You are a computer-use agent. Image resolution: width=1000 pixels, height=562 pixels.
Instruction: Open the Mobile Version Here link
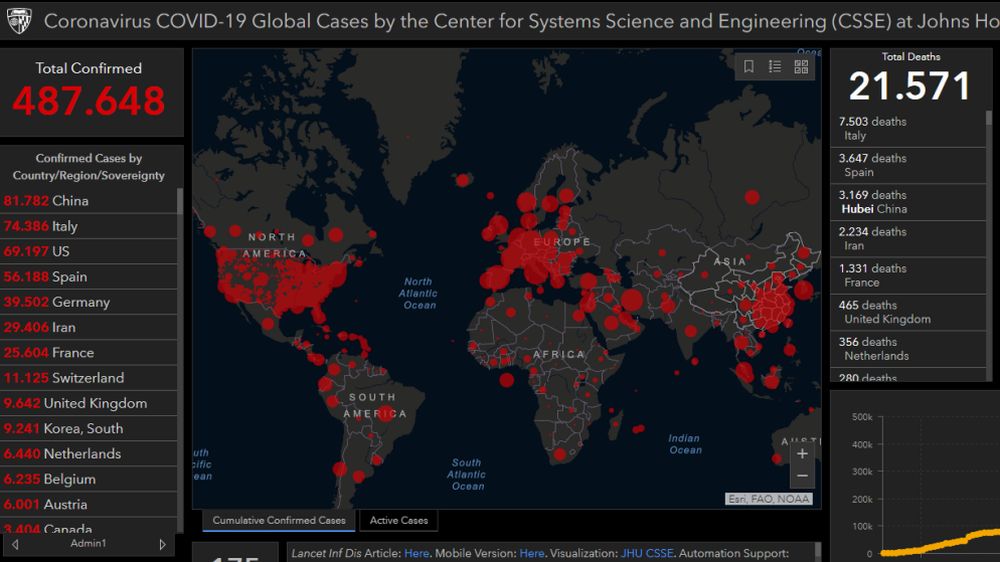(x=532, y=553)
